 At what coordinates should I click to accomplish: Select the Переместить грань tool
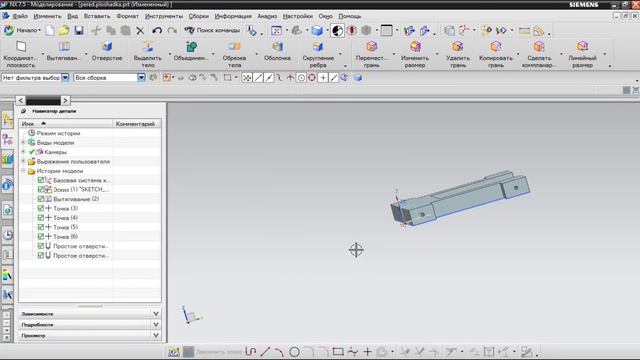[371, 54]
